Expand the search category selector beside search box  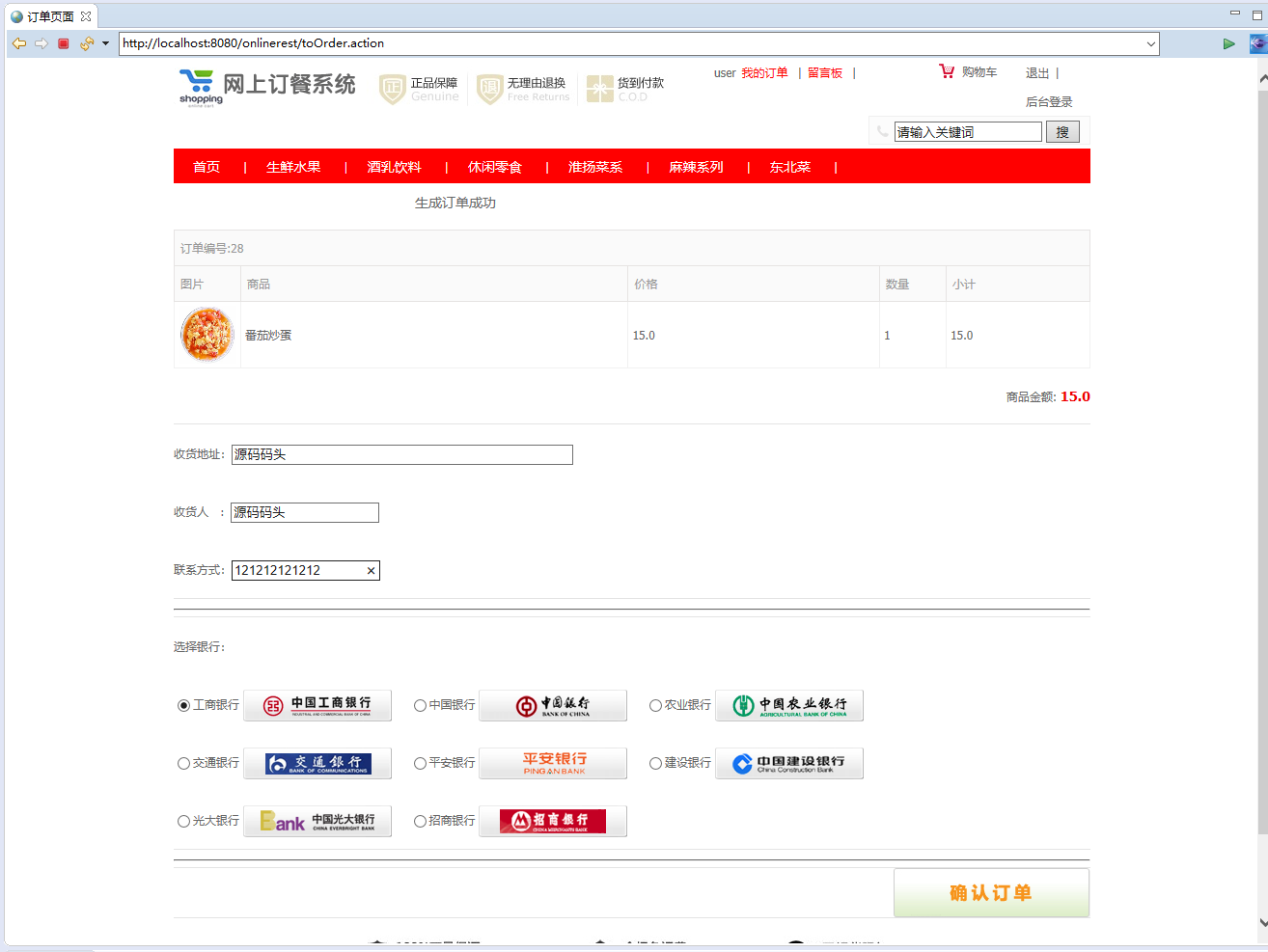pyautogui.click(x=882, y=131)
